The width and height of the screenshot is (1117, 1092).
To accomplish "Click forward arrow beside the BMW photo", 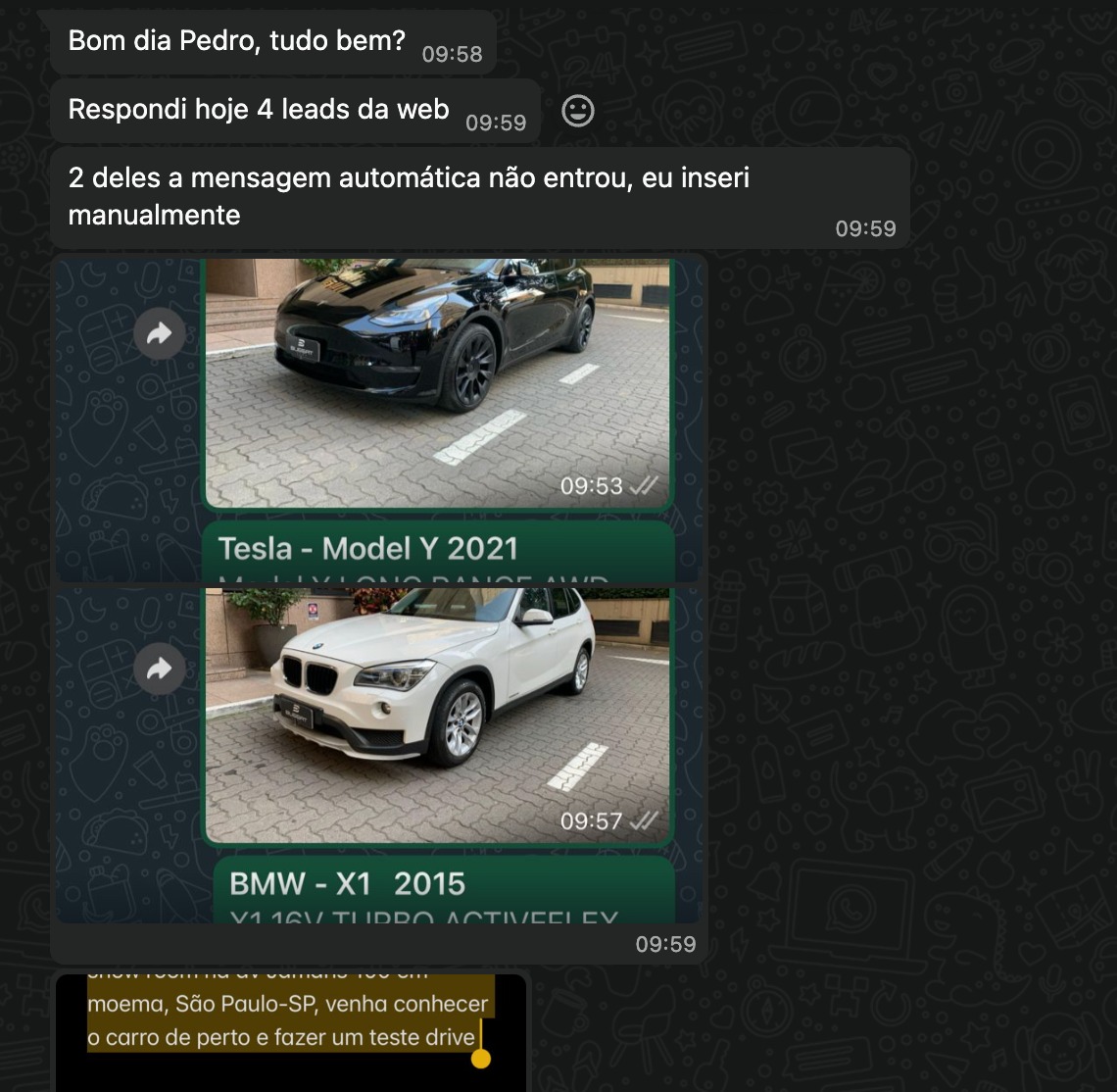I will [159, 669].
